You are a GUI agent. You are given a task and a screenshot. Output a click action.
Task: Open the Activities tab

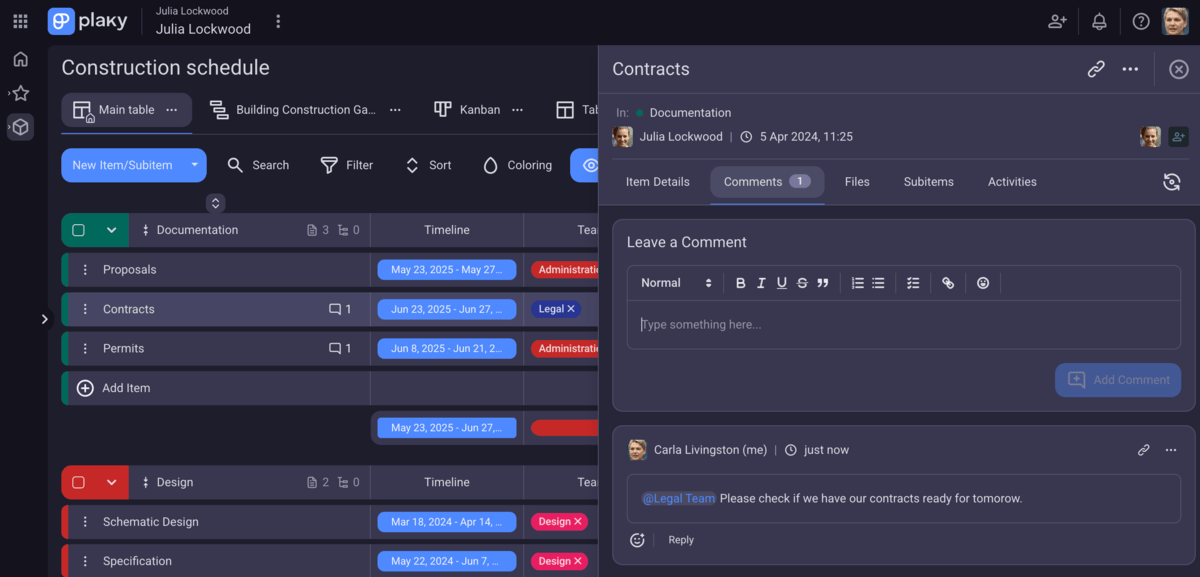point(1011,181)
